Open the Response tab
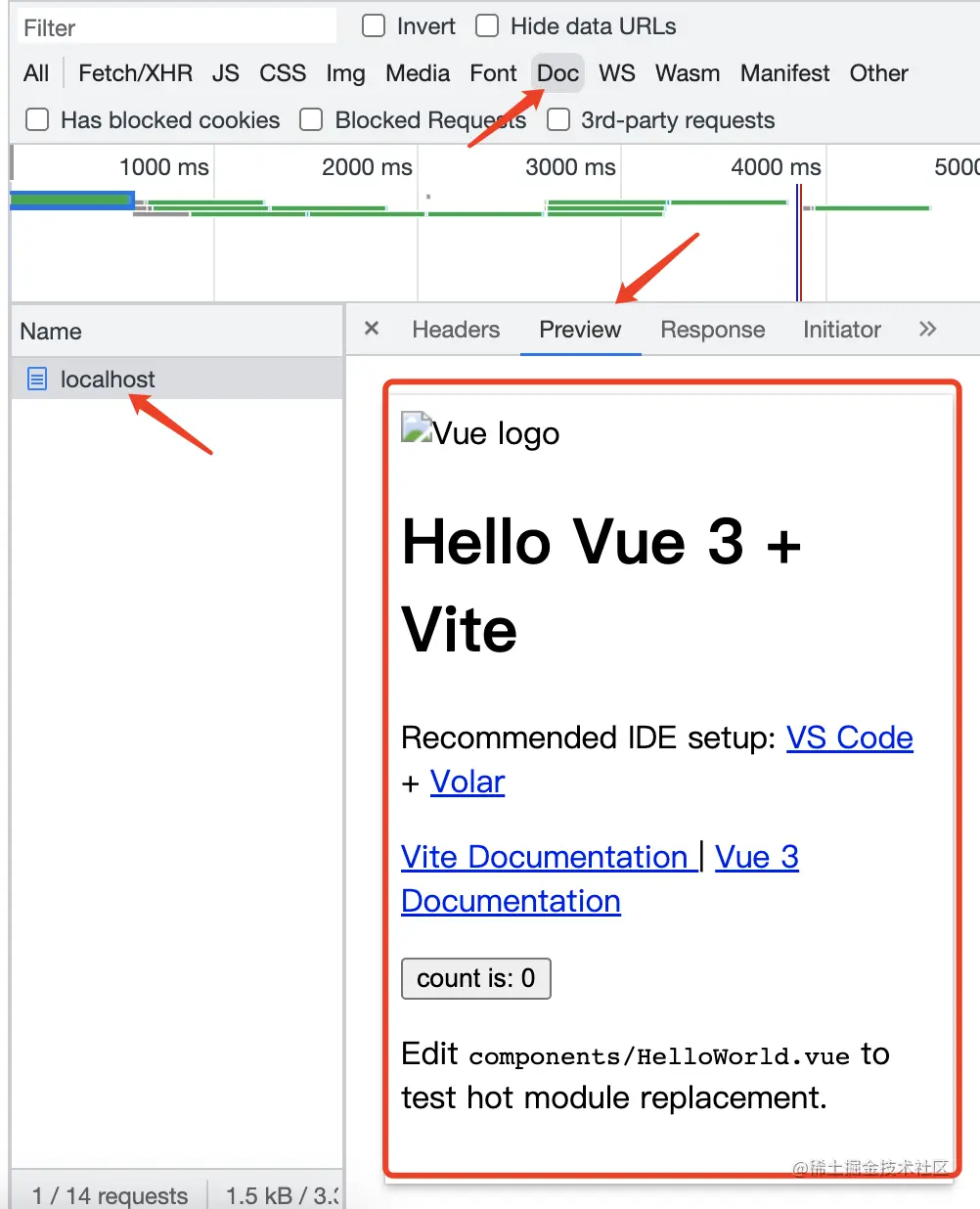Screen dimensions: 980x1209 [713, 330]
